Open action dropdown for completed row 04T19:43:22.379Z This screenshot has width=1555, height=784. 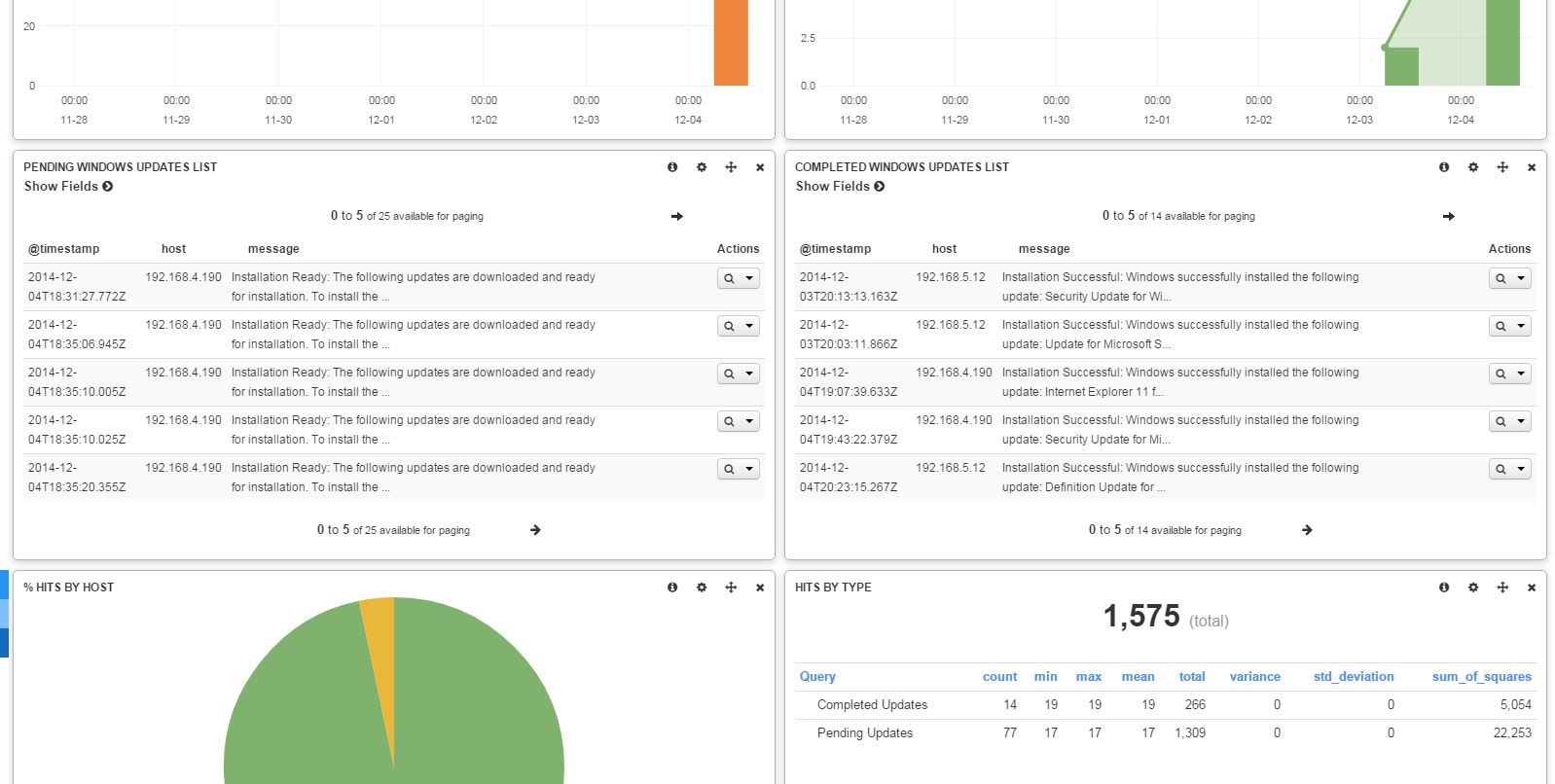[x=1522, y=421]
